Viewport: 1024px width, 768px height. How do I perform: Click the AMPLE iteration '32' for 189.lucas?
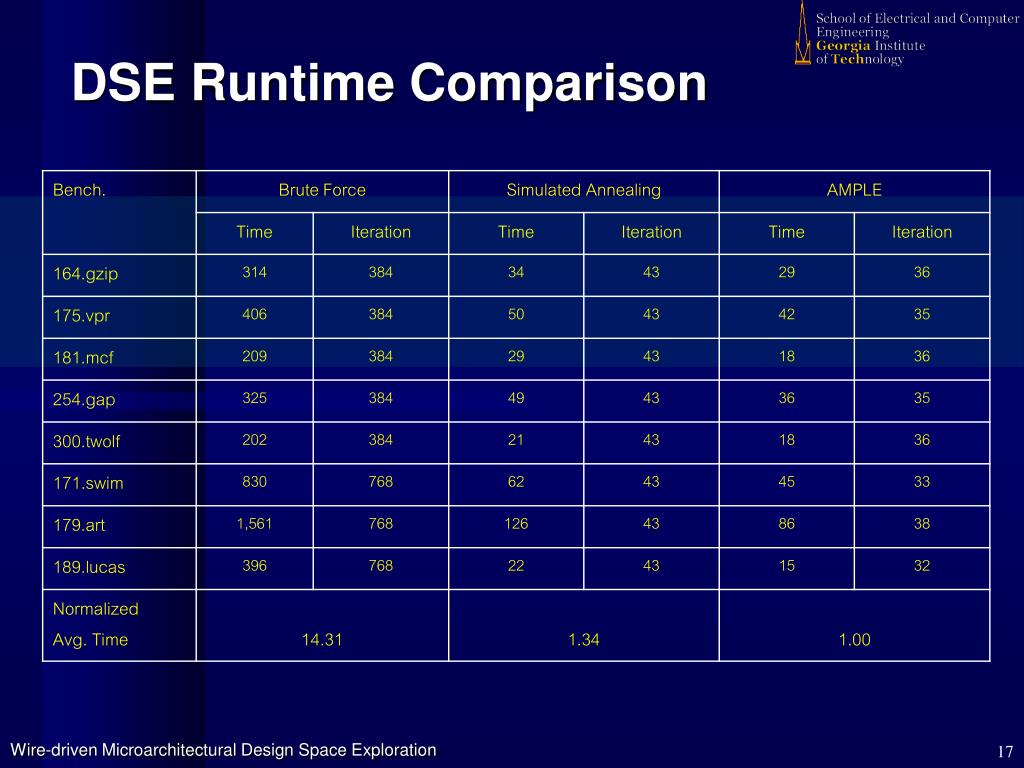click(x=921, y=566)
